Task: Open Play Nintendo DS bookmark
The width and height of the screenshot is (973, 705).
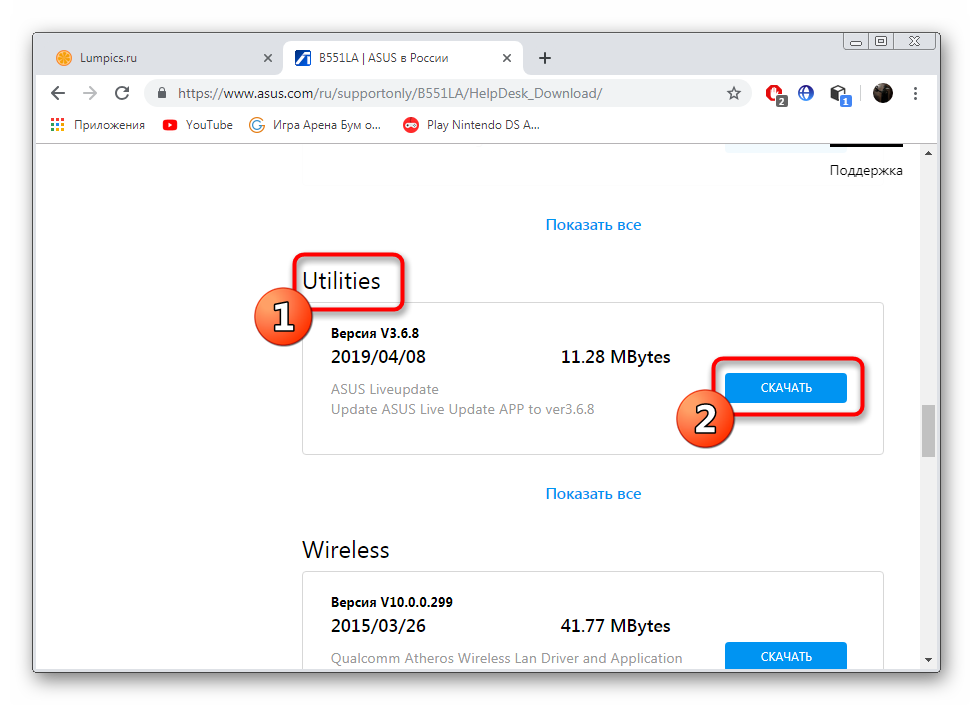Action: click(x=472, y=125)
